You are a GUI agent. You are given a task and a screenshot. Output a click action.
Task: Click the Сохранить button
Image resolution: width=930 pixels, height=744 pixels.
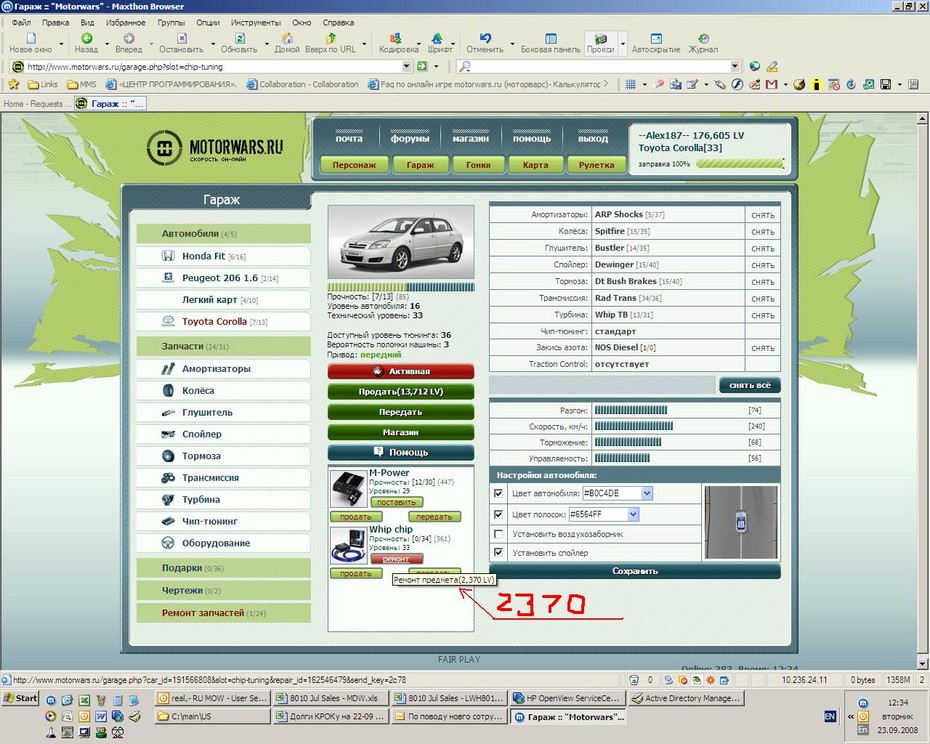(x=635, y=571)
